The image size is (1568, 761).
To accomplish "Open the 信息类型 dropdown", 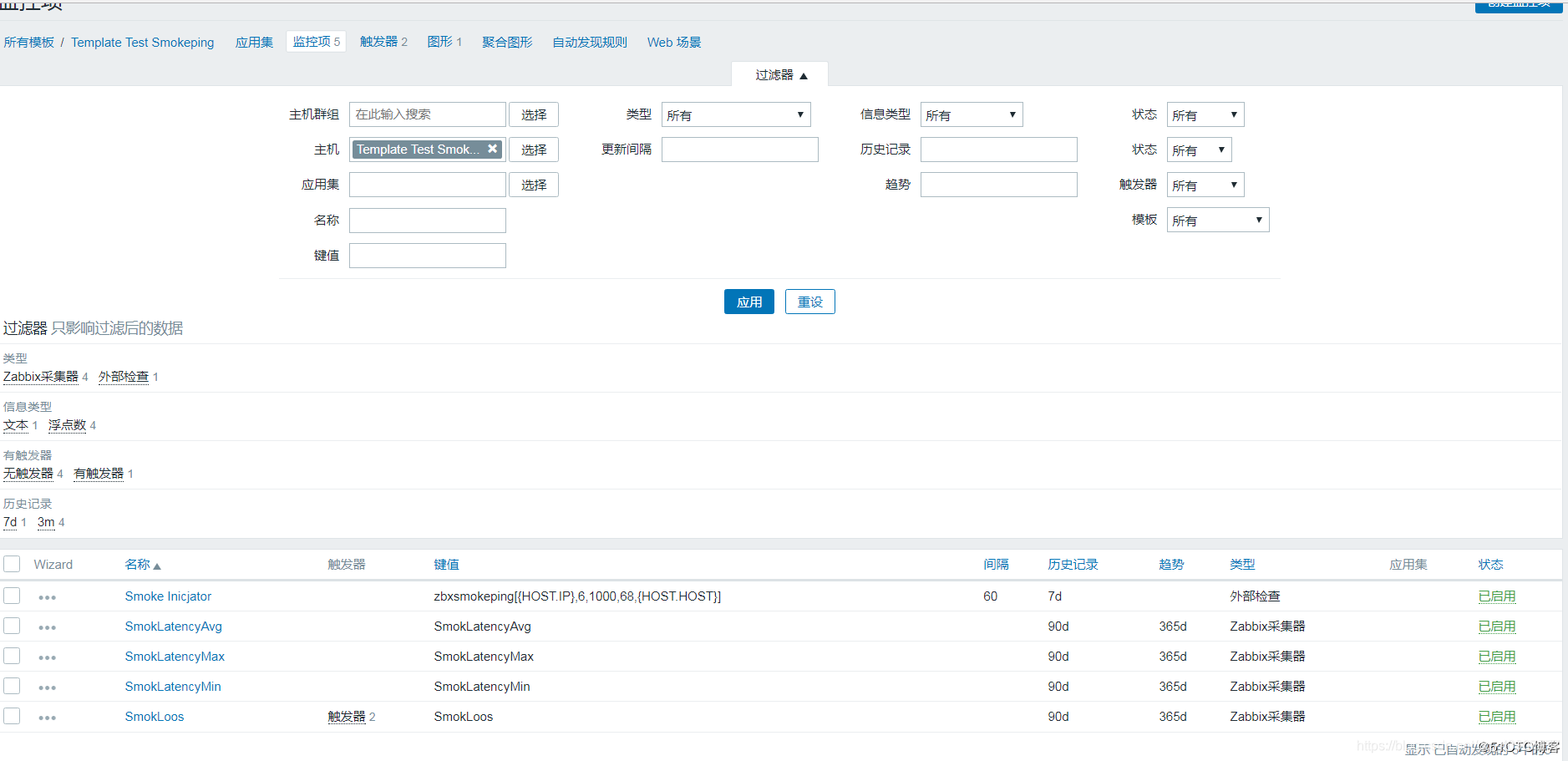I will click(972, 114).
